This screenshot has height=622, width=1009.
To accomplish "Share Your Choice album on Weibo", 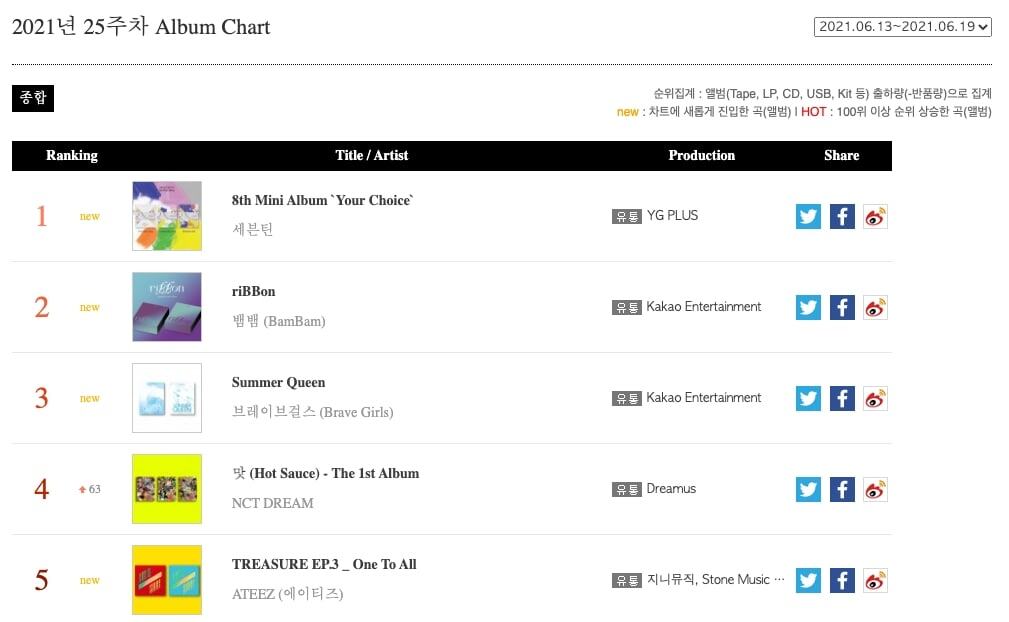I will coord(875,216).
